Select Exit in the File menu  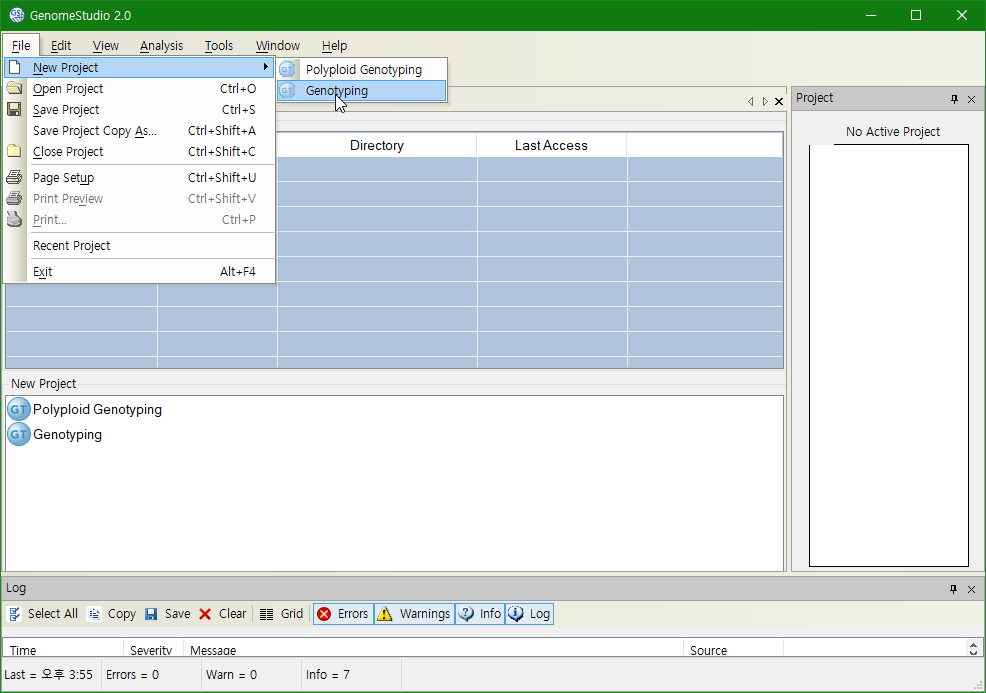[140, 272]
